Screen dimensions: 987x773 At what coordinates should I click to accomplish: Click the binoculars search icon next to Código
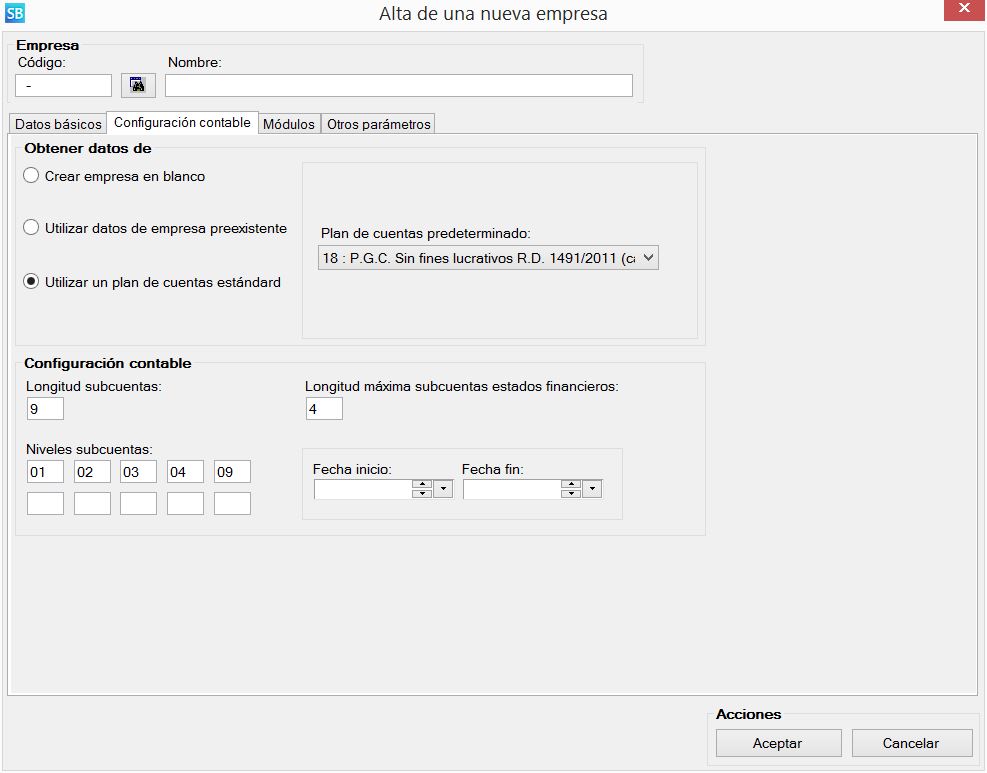138,86
